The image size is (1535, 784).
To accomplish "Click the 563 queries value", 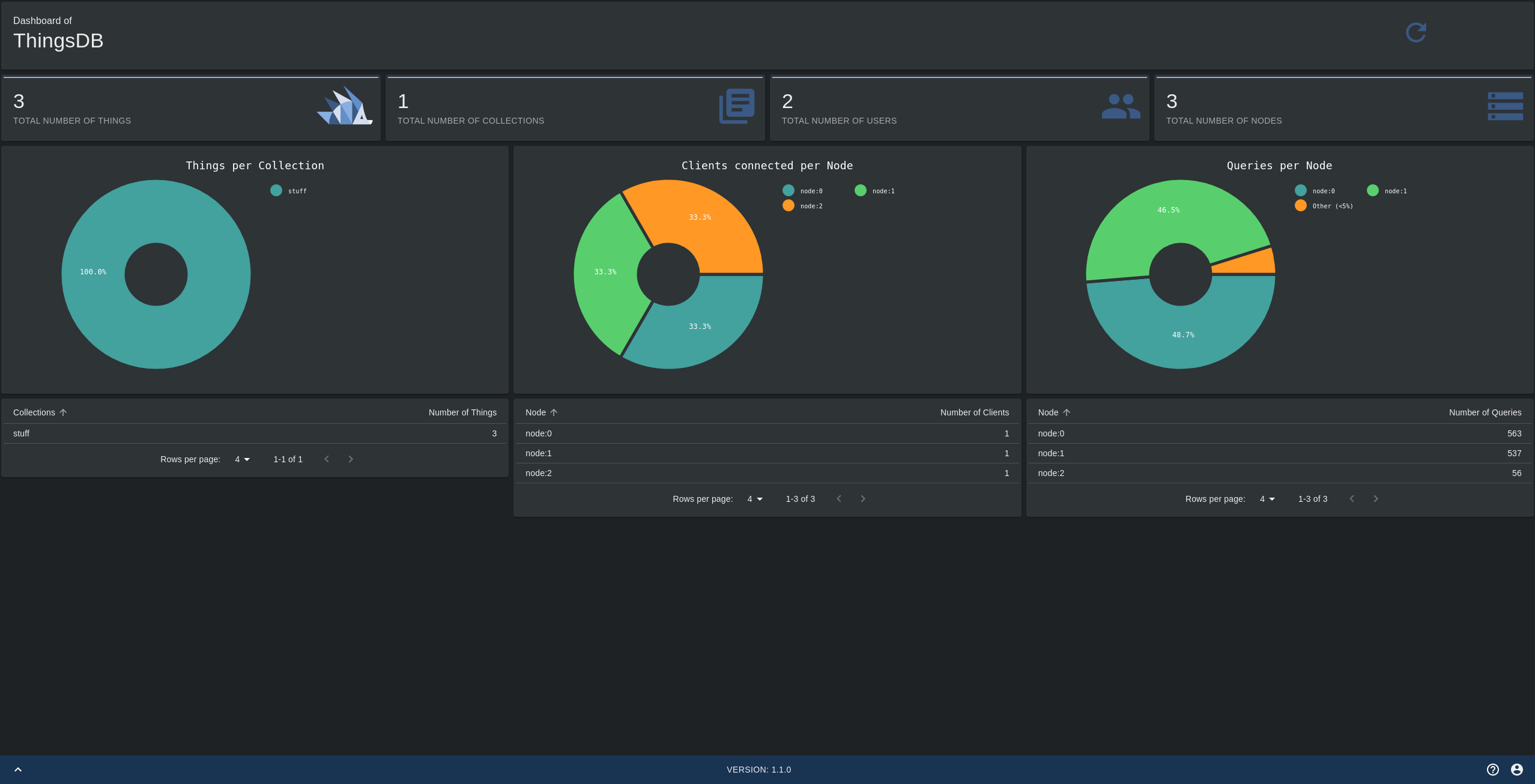I will pos(1515,433).
